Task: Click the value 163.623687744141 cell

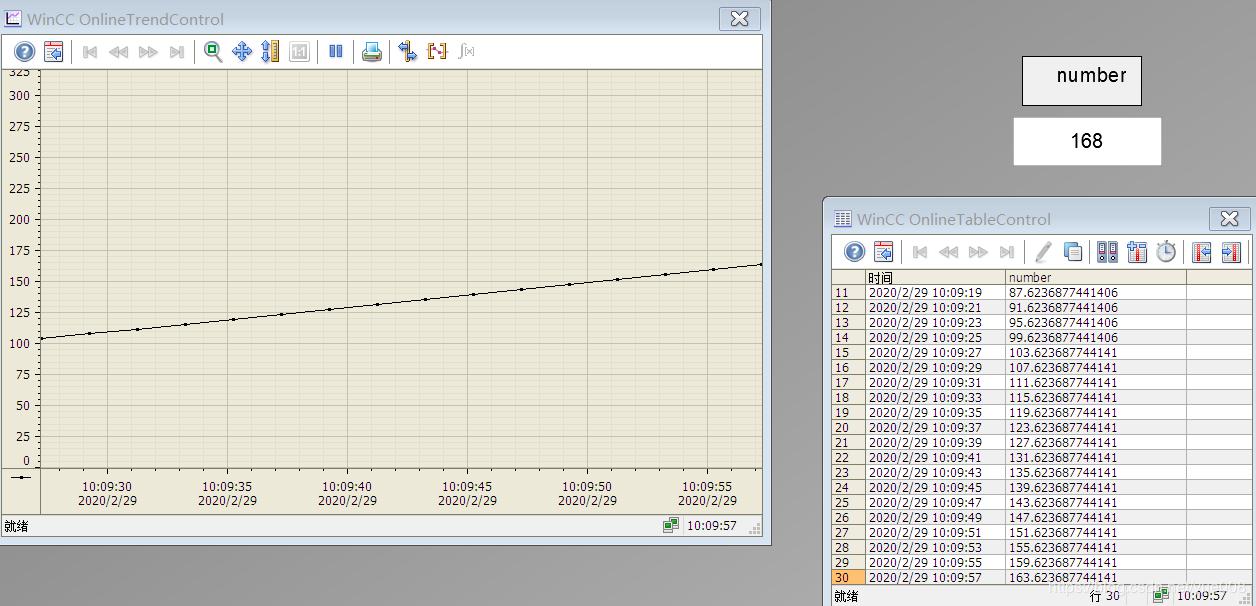Action: [x=1096, y=578]
